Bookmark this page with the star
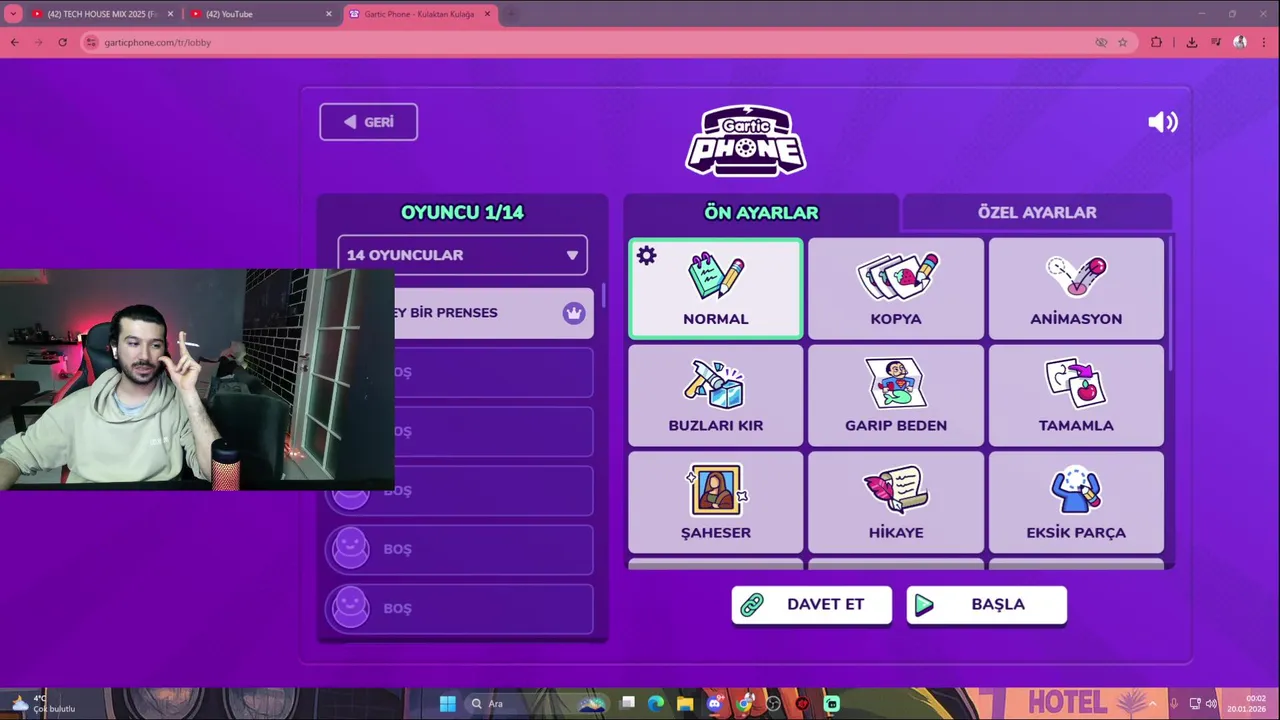The width and height of the screenshot is (1280, 720). [x=1122, y=42]
